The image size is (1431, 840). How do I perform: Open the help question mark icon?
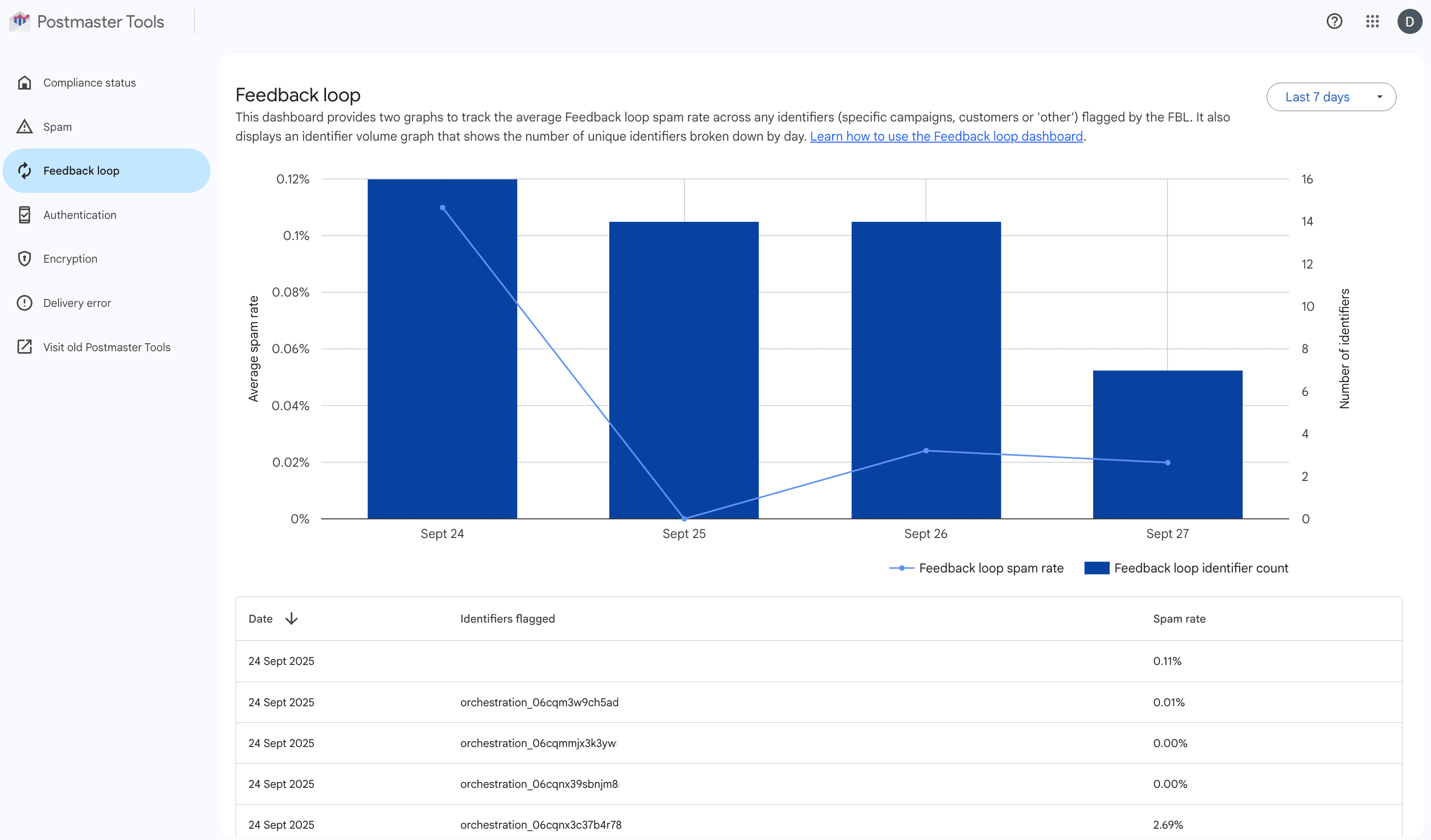1334,22
